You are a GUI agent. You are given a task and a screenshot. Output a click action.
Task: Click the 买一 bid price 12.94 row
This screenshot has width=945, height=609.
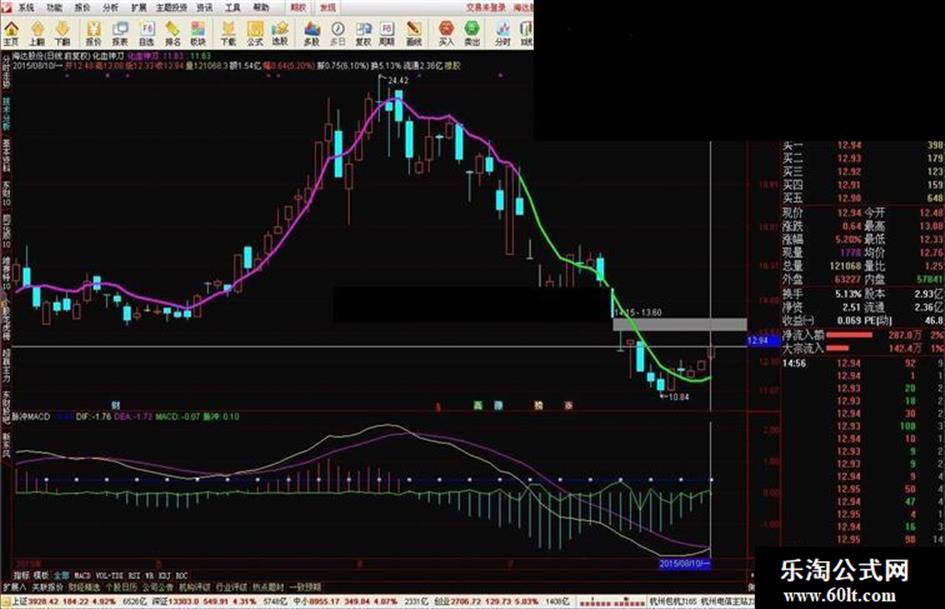862,145
